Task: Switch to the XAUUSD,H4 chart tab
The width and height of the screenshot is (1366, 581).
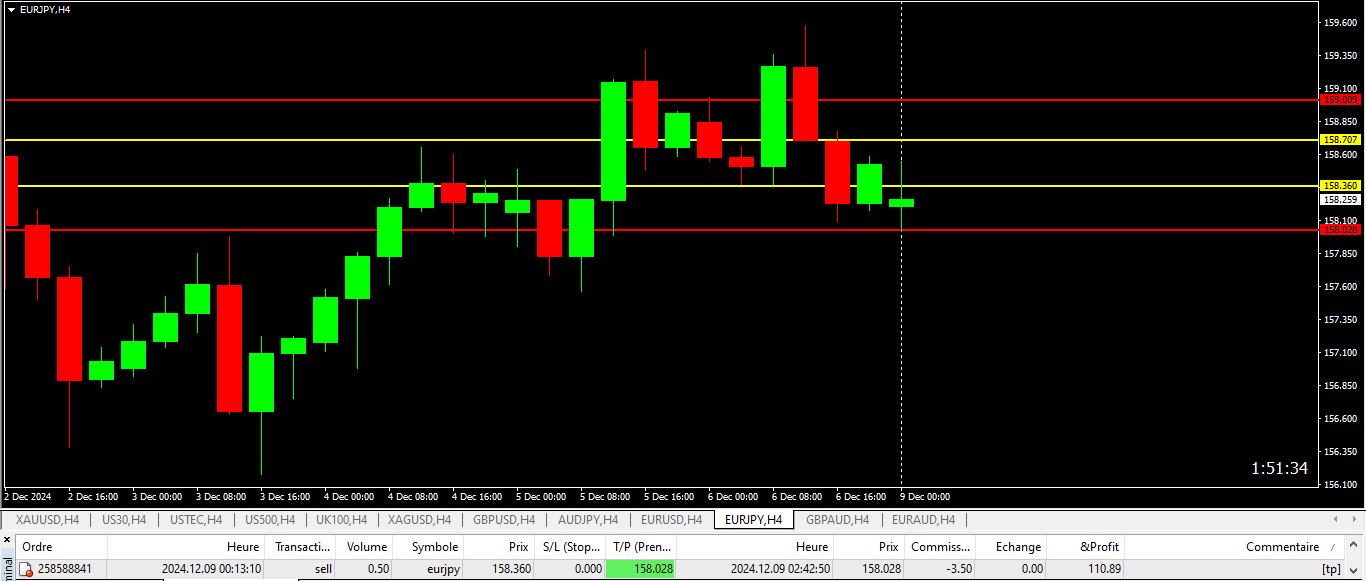Action: coord(47,519)
